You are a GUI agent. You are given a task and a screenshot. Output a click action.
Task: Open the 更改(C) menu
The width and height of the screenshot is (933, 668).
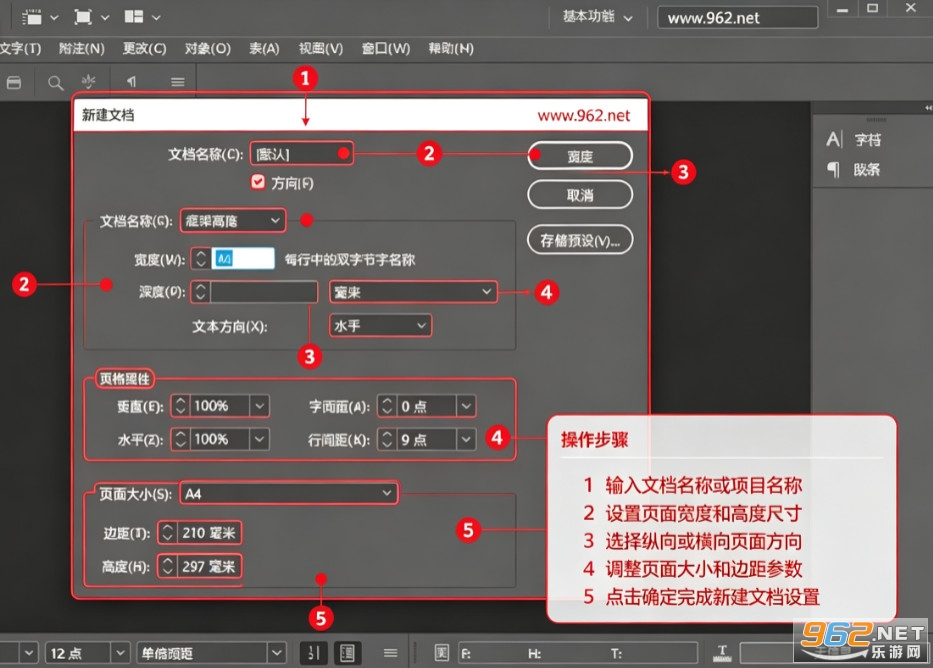[x=144, y=49]
